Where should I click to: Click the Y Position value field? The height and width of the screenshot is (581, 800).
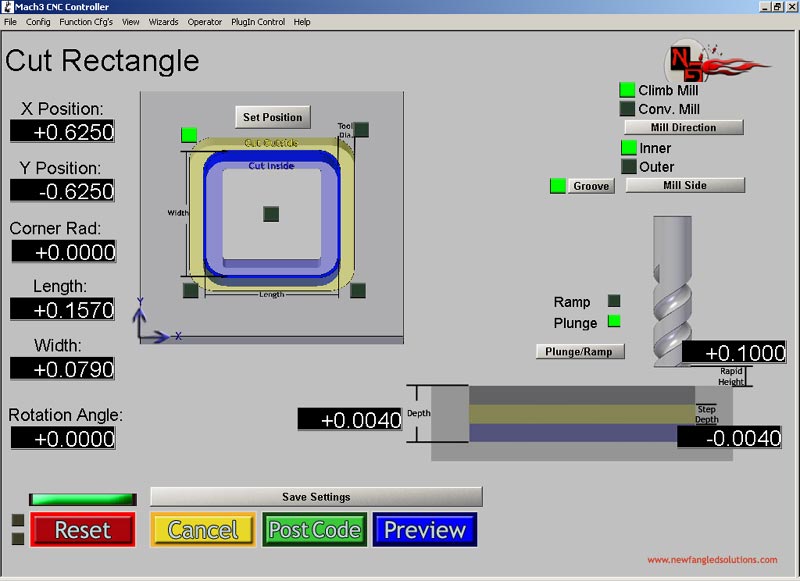point(62,191)
